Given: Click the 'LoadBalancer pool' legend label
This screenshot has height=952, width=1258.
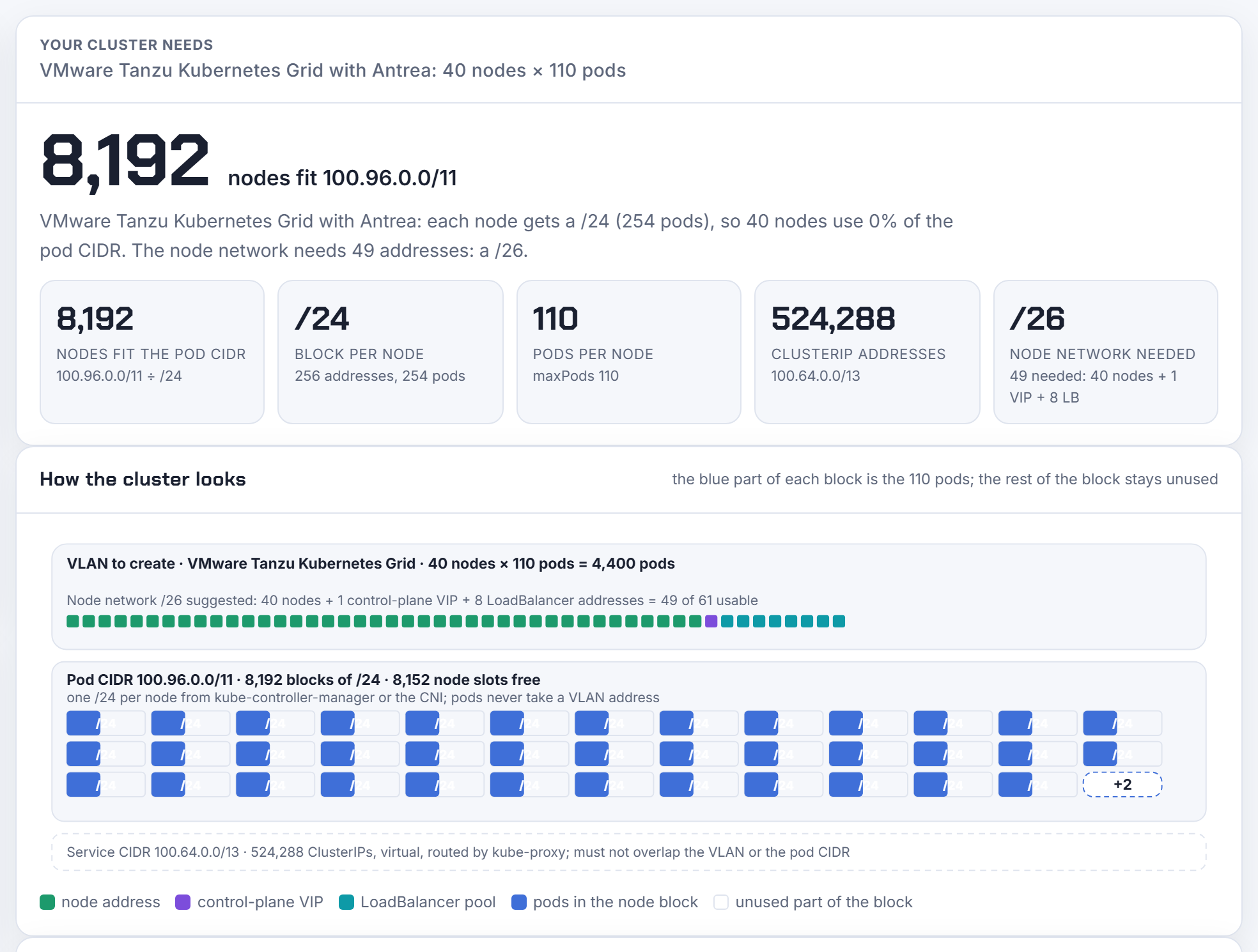Looking at the screenshot, I should (x=428, y=902).
